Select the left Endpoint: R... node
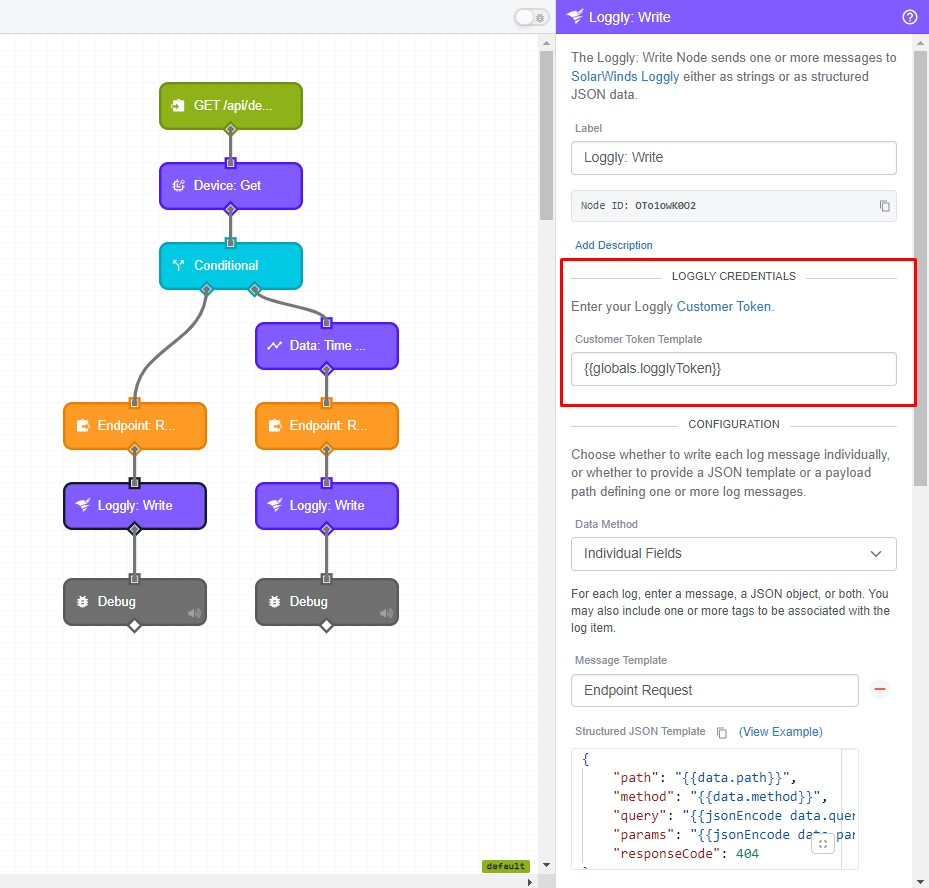 (x=135, y=425)
